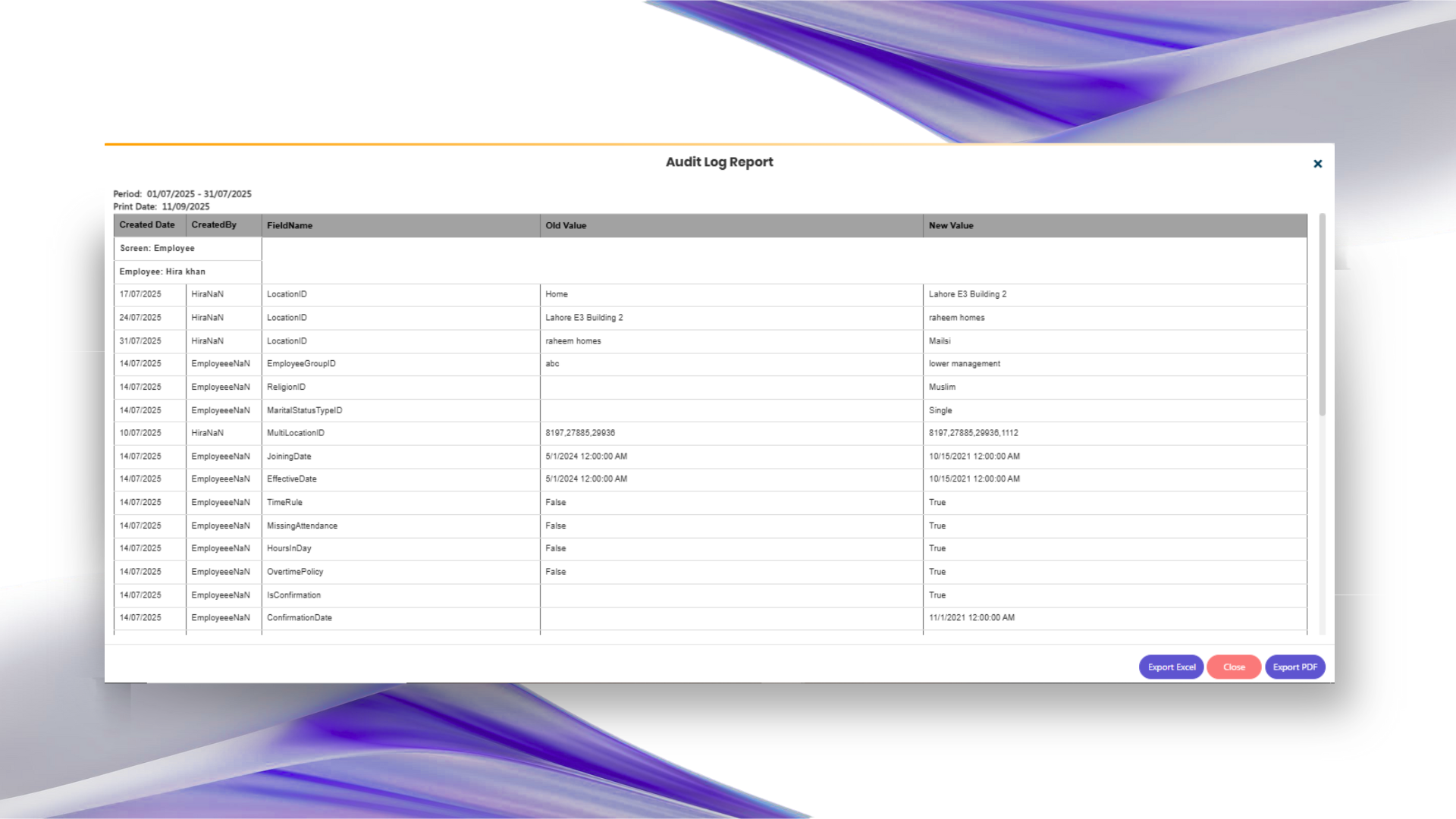Click the New Value column header
The image size is (1456, 819).
tap(951, 226)
